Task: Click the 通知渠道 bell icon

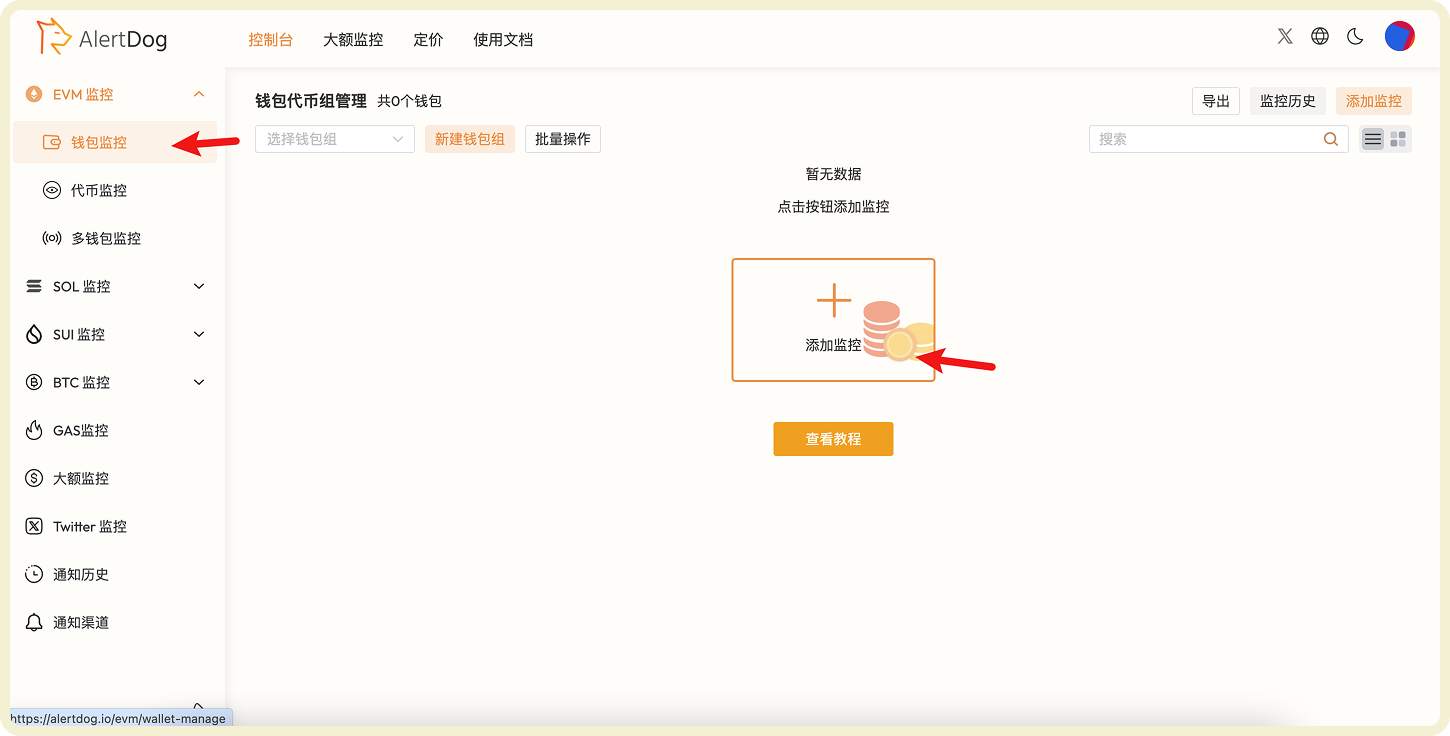Action: click(33, 622)
